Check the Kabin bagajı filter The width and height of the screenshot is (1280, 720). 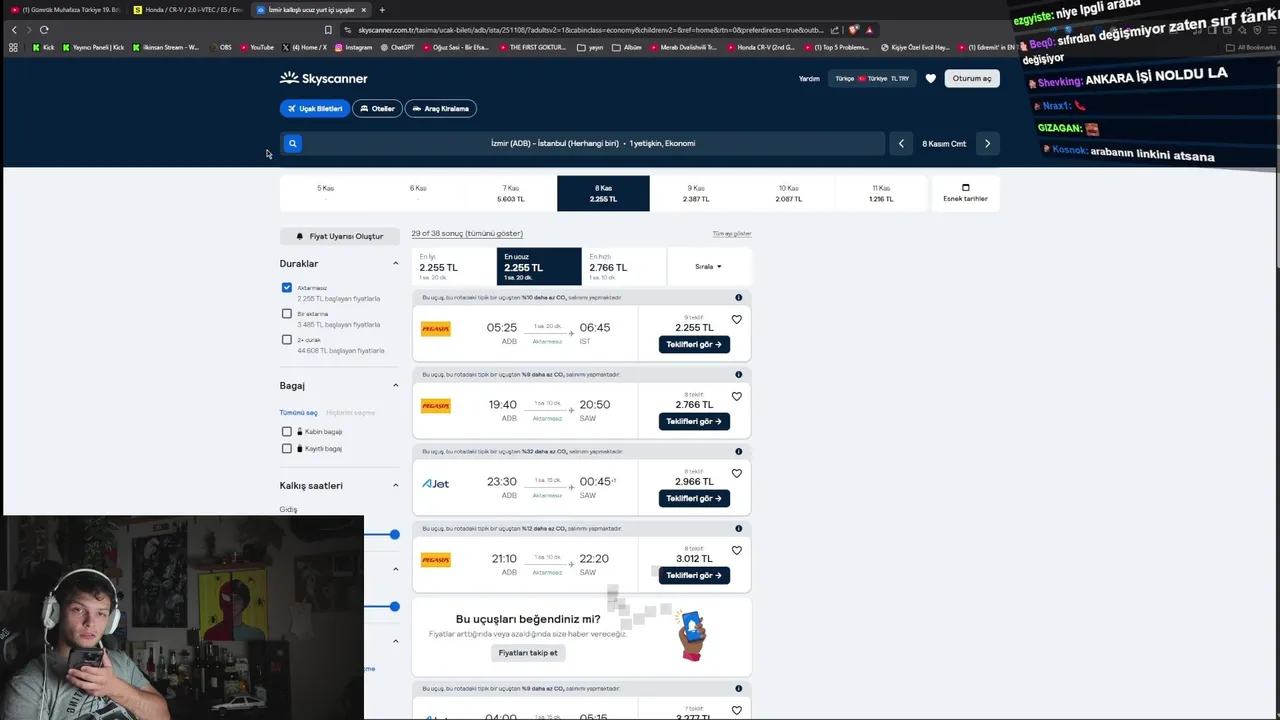pyautogui.click(x=287, y=432)
